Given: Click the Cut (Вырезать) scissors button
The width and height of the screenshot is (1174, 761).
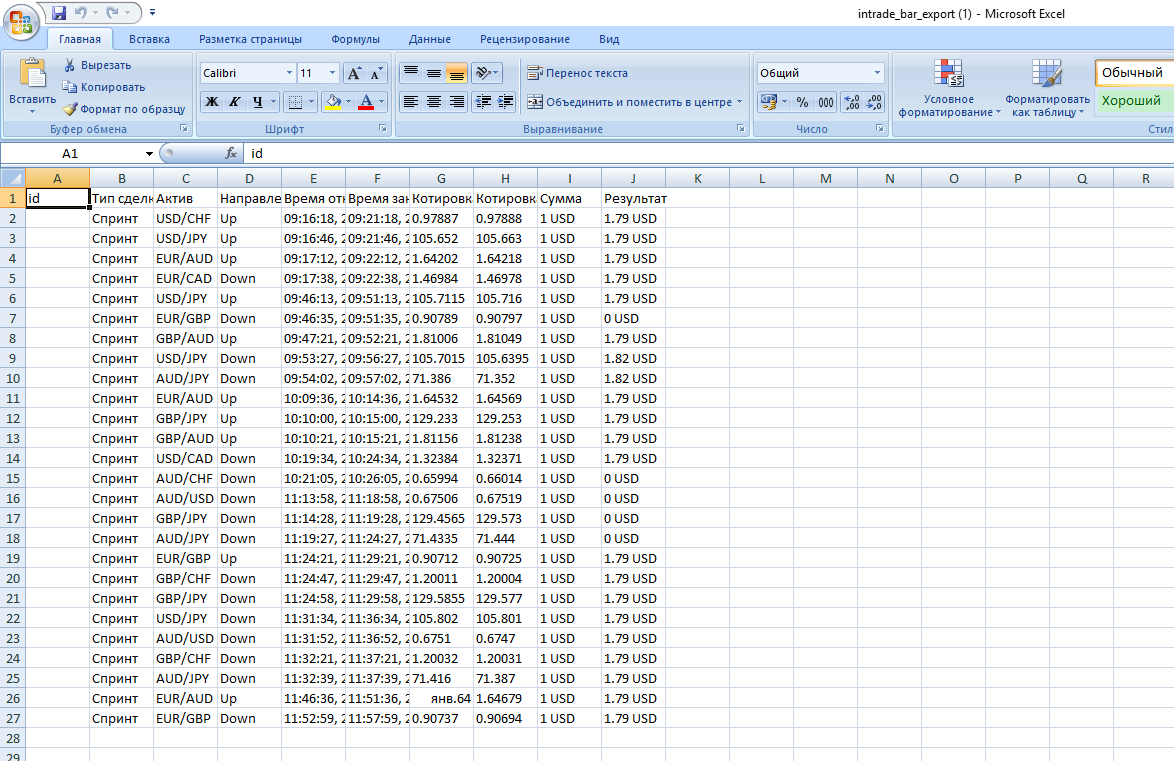Looking at the screenshot, I should 97,65.
